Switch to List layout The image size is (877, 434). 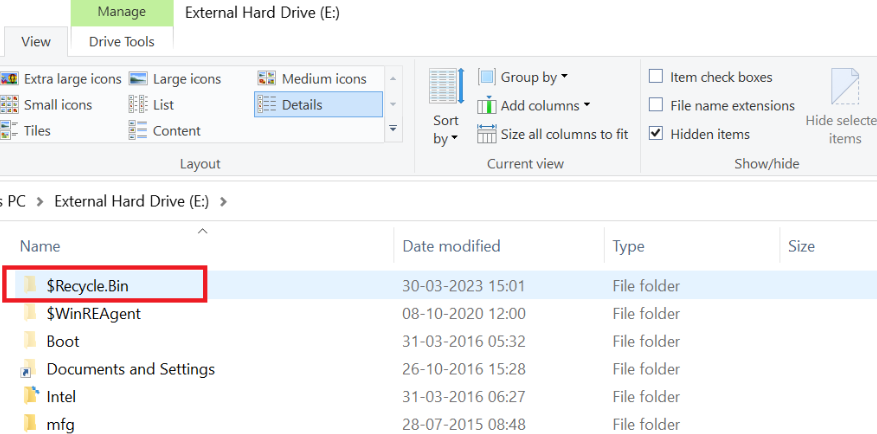pyautogui.click(x=151, y=105)
